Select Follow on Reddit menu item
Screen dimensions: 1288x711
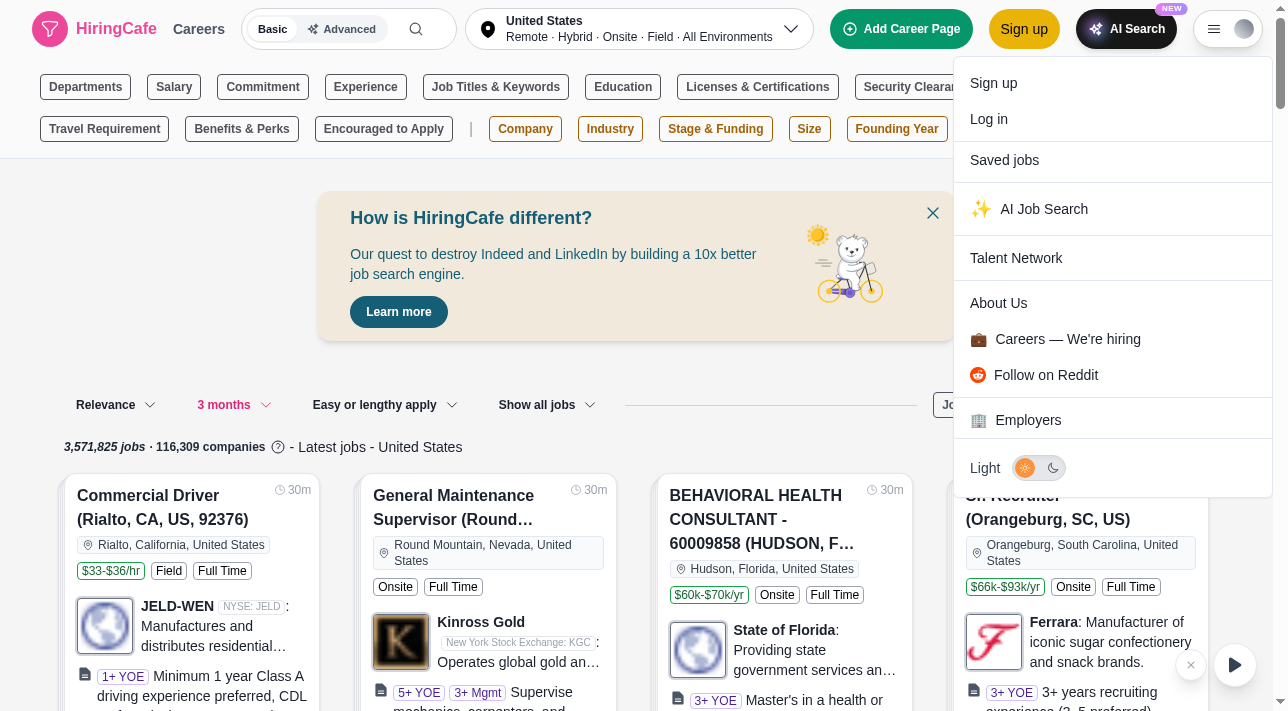(1113, 375)
